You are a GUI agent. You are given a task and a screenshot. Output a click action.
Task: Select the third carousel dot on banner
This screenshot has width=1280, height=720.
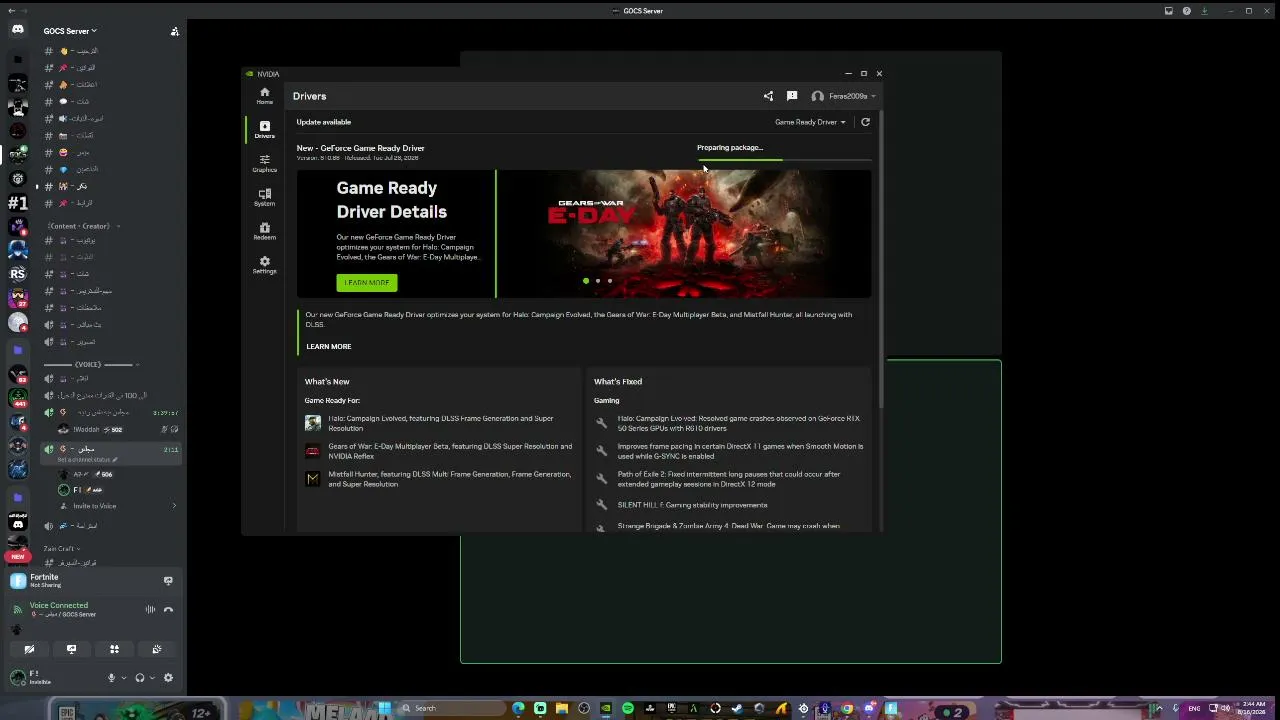pyautogui.click(x=610, y=281)
